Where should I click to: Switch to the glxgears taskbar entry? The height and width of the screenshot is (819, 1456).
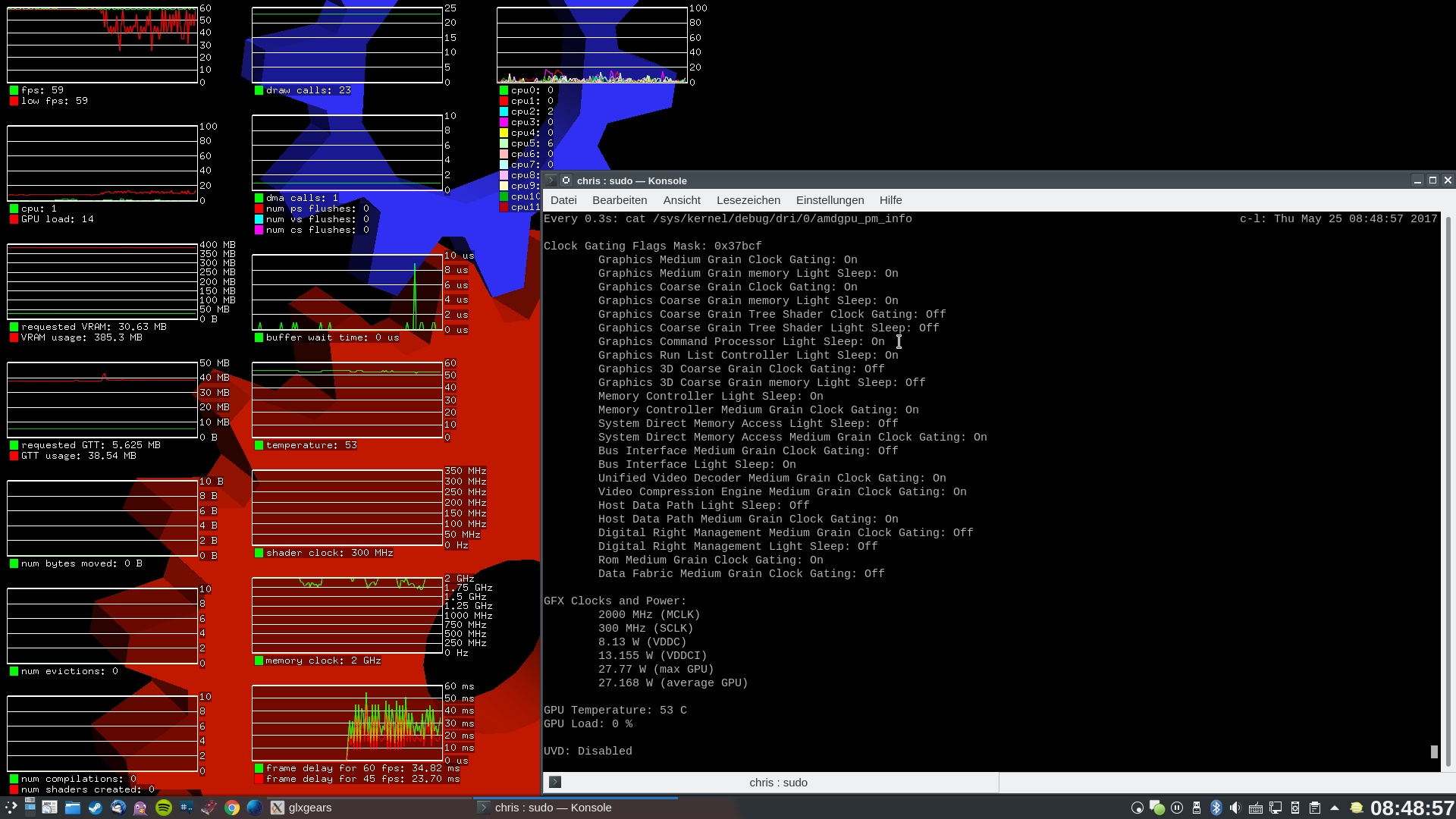click(302, 808)
